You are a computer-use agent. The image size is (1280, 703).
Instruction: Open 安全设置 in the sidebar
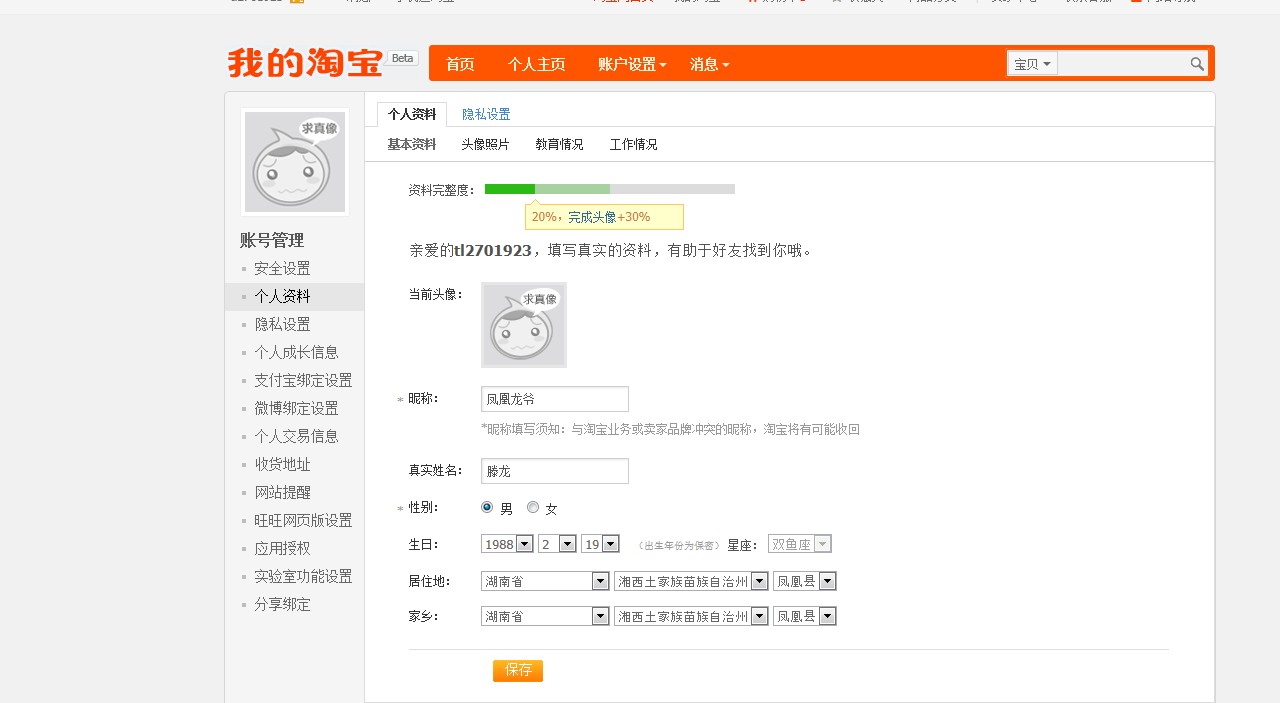(282, 268)
